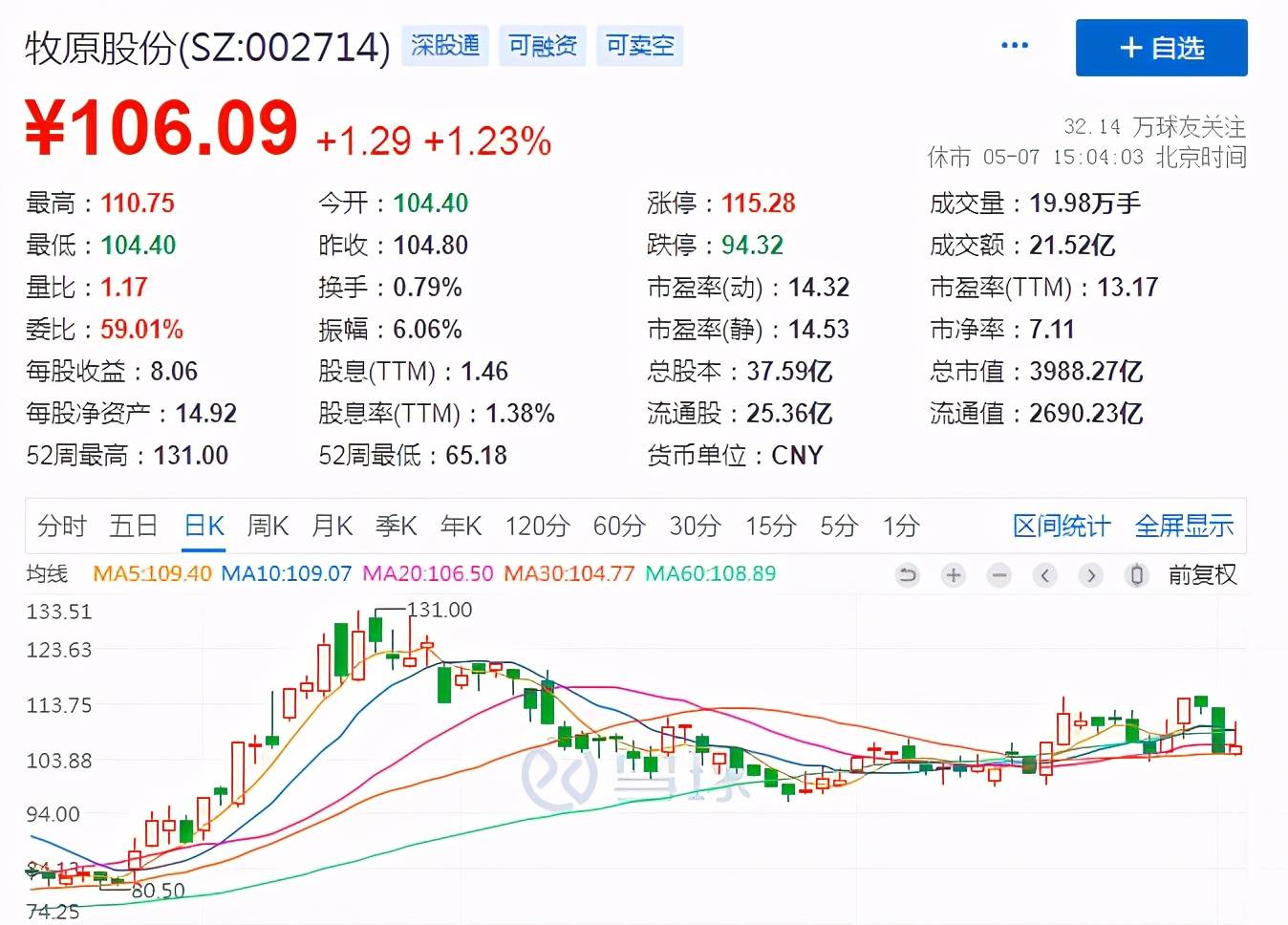Click MA30:104.77 indicator label

(569, 573)
